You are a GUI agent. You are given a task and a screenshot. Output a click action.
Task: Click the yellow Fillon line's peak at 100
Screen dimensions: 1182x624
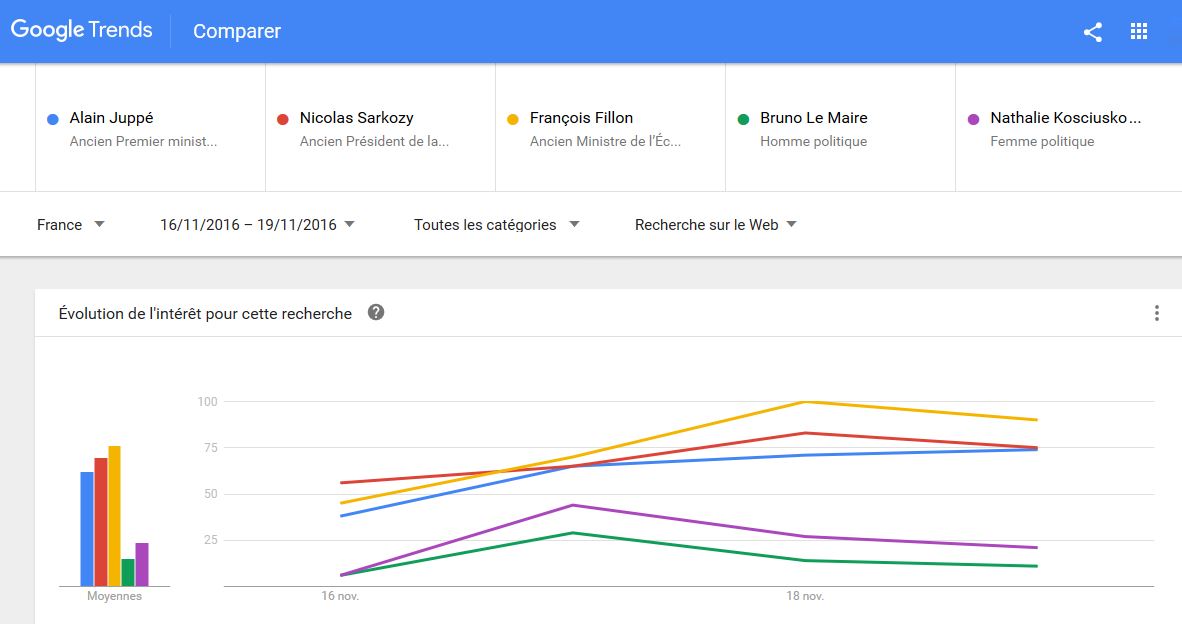(x=805, y=402)
